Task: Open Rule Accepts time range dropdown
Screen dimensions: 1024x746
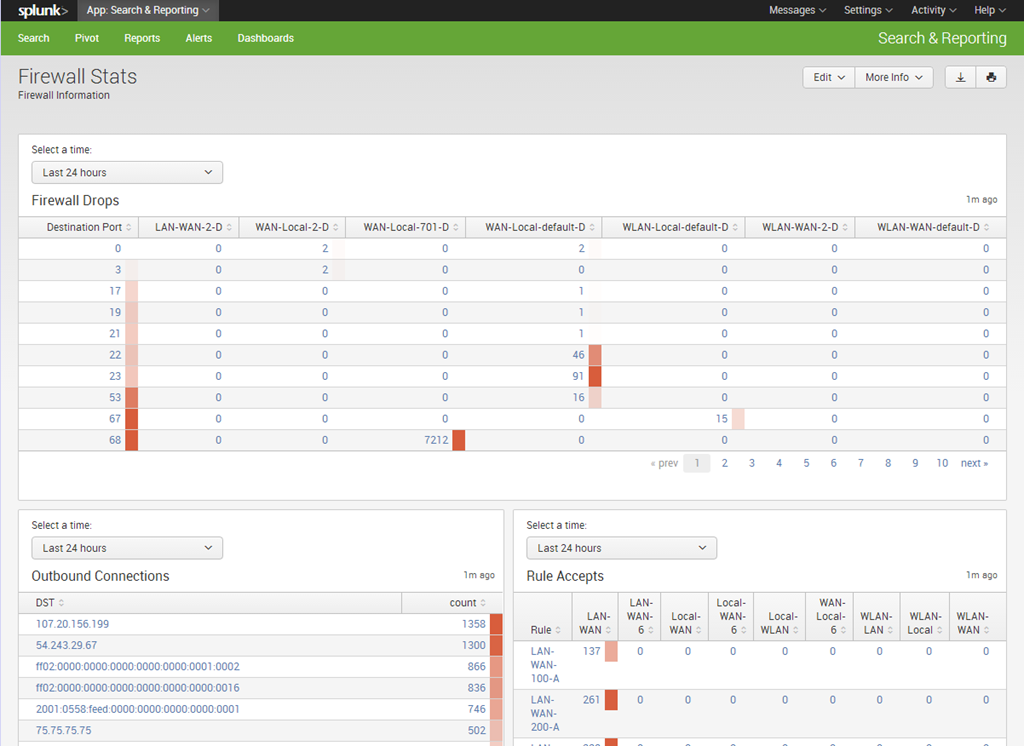Action: point(621,548)
